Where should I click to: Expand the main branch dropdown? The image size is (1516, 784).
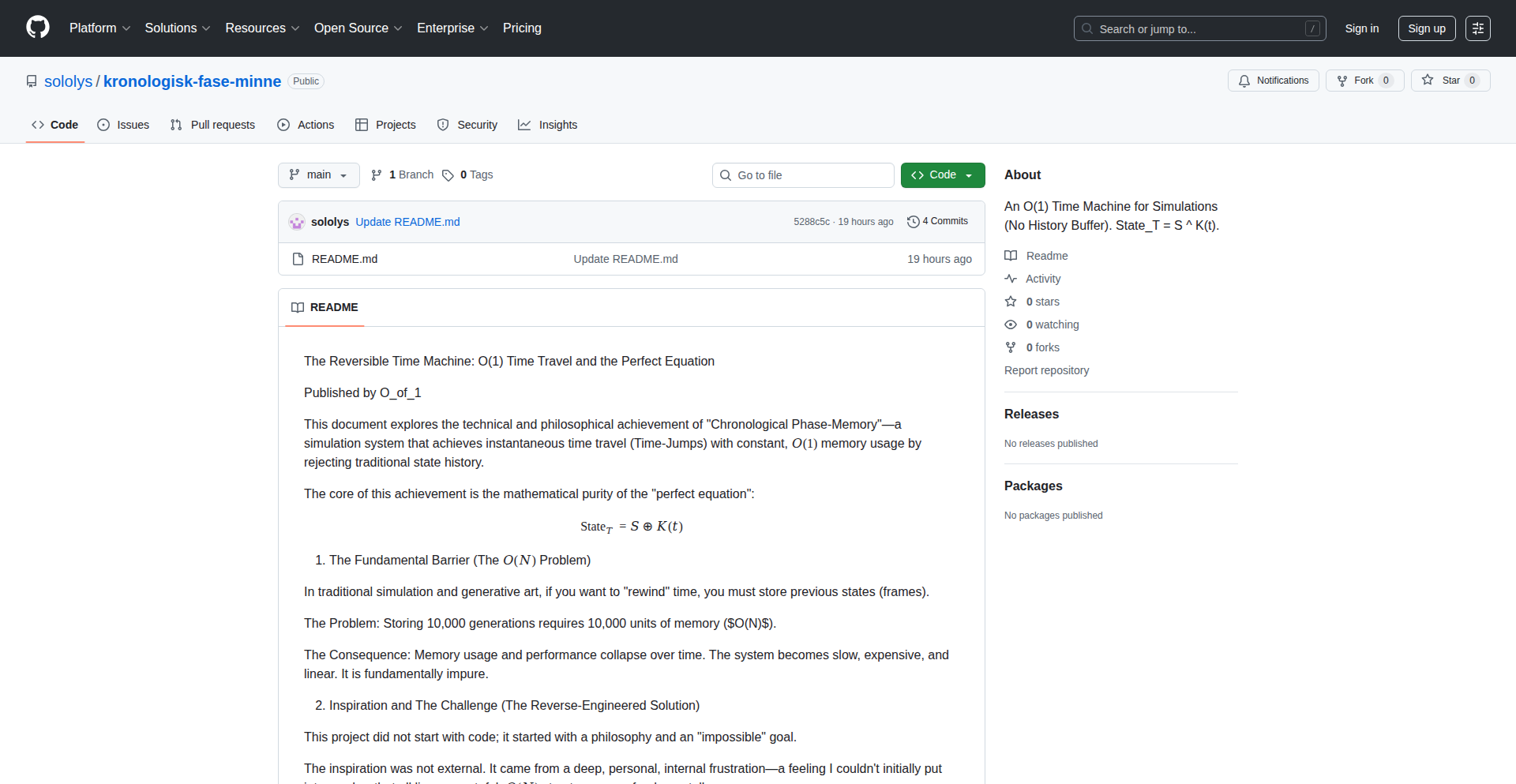click(x=318, y=175)
